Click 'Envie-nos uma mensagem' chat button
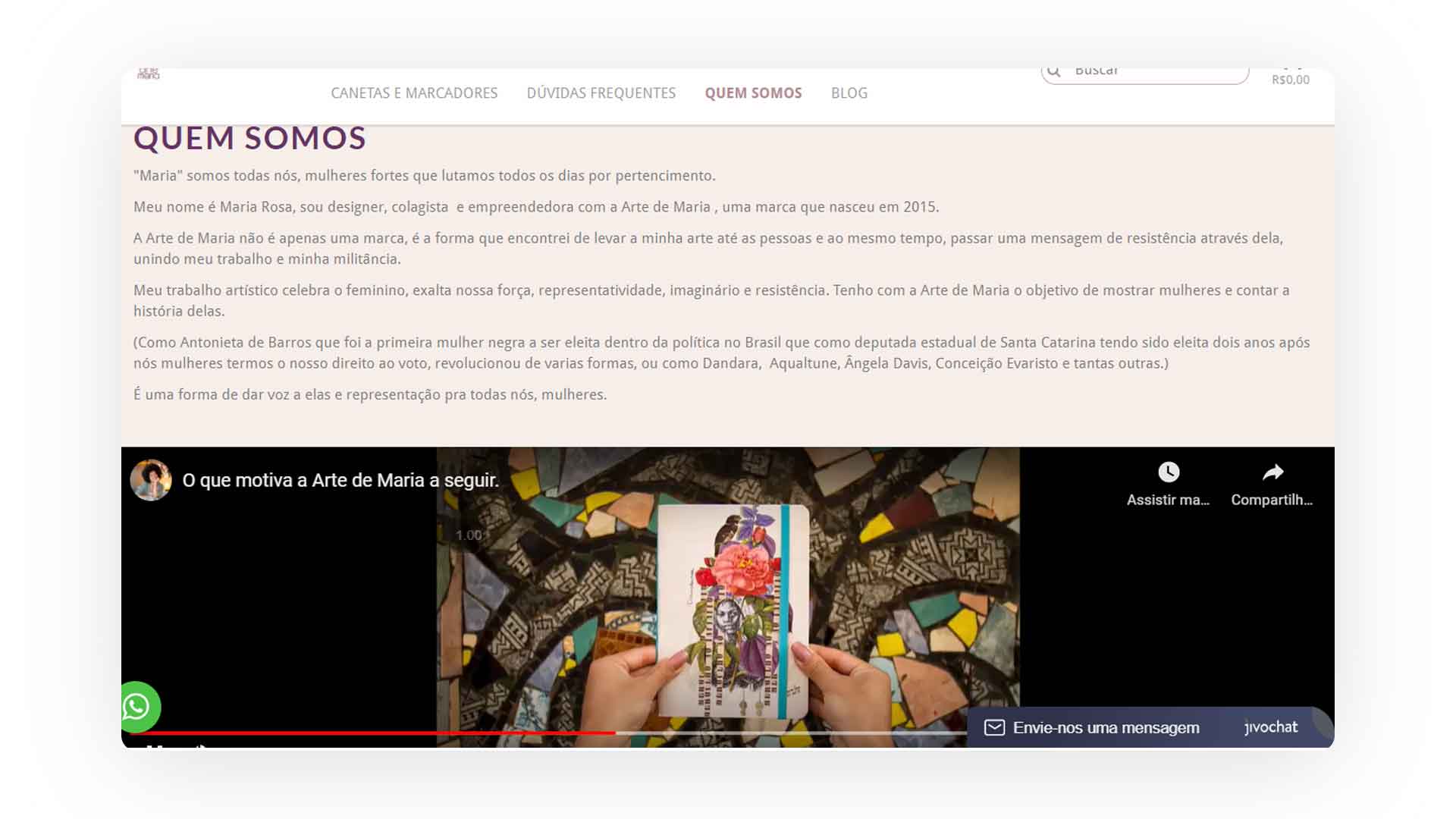This screenshot has width=1456, height=819. (1105, 727)
